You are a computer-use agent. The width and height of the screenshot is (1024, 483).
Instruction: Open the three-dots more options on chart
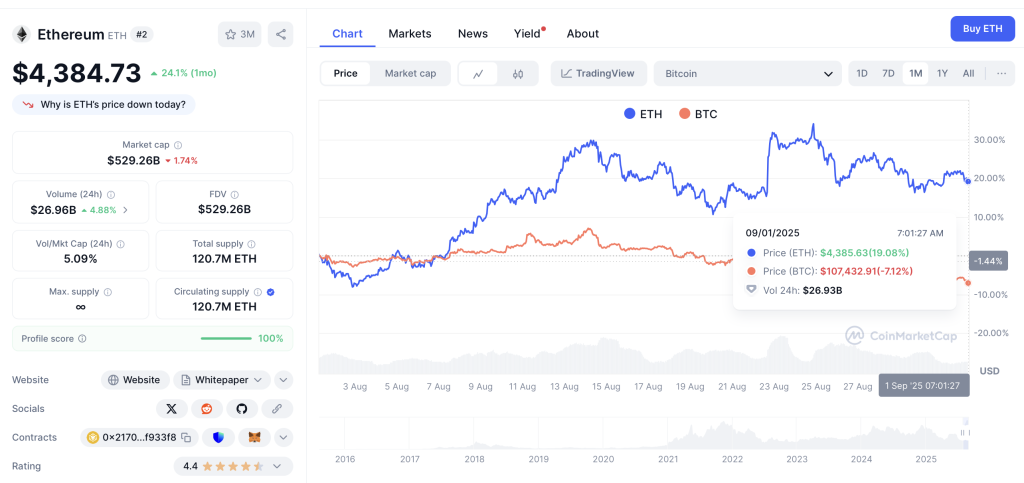pos(1002,73)
